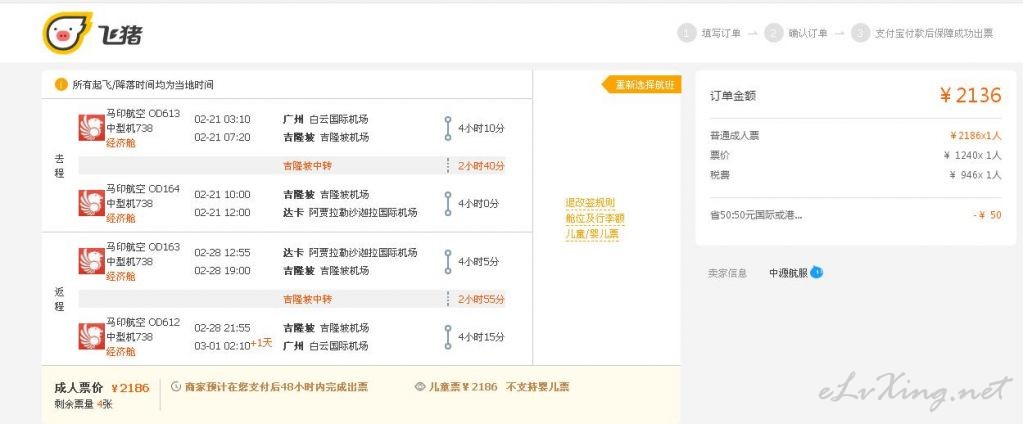Open the 儿童/婴儿票 link
The image size is (1023, 424).
click(592, 234)
